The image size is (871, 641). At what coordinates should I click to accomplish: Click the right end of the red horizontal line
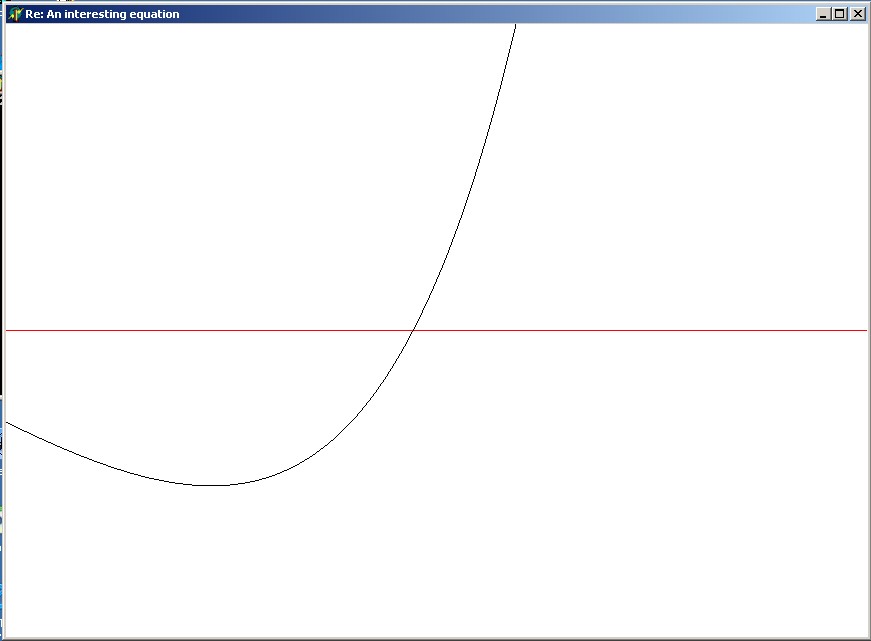point(864,330)
